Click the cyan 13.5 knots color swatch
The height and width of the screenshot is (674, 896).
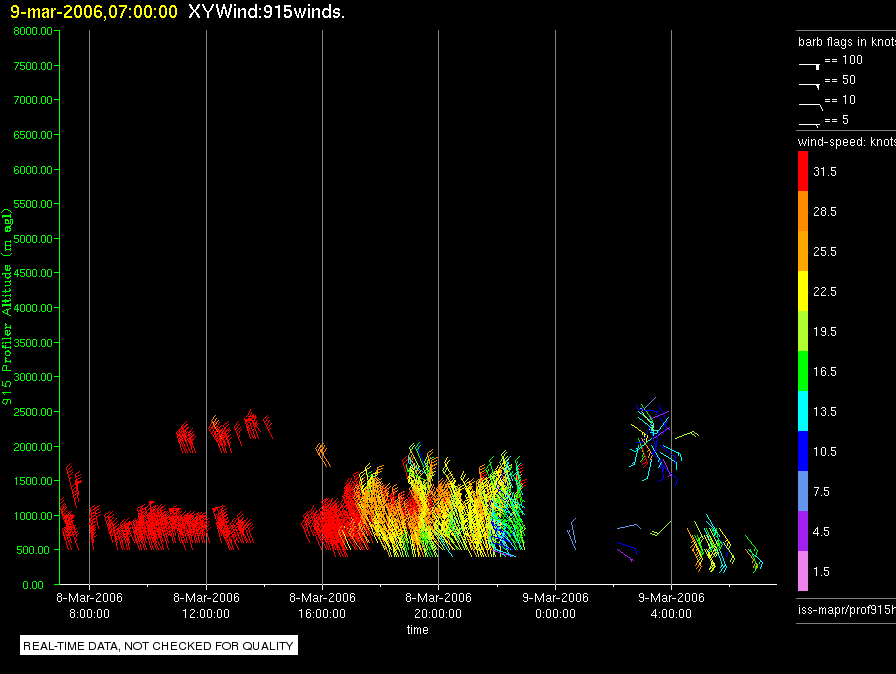(803, 411)
